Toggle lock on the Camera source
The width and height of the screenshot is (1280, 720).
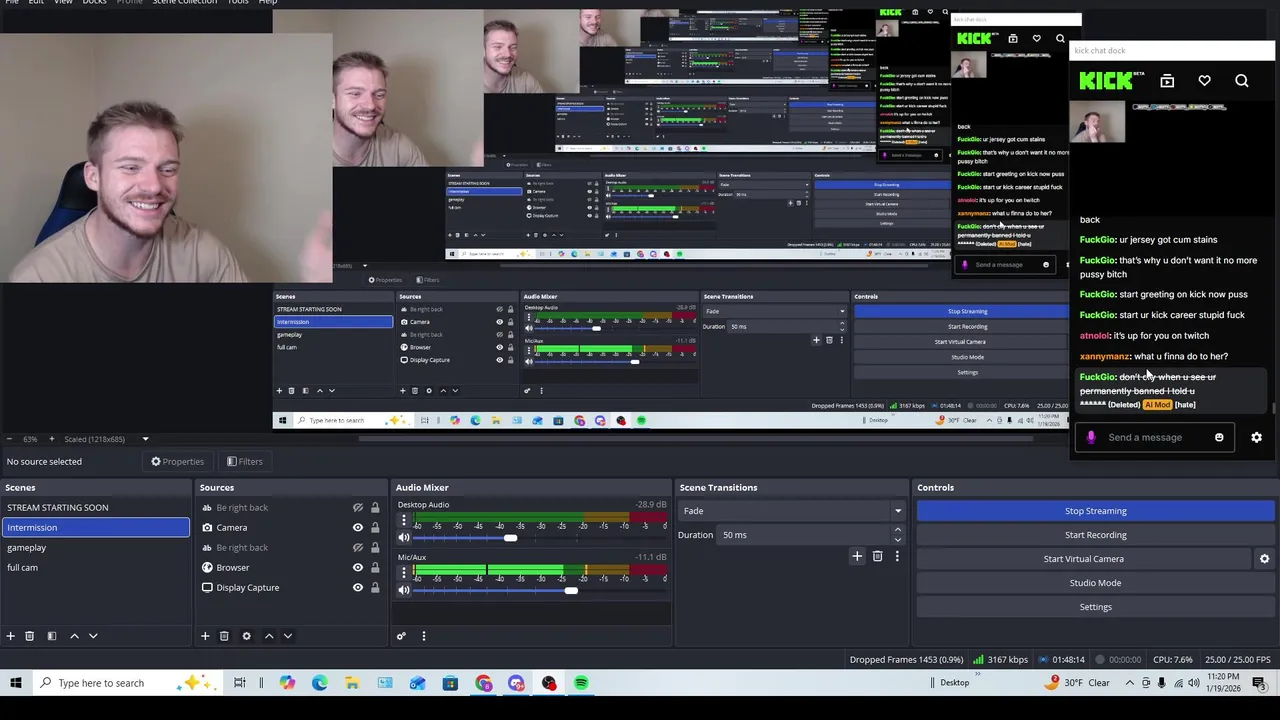pyautogui.click(x=375, y=527)
